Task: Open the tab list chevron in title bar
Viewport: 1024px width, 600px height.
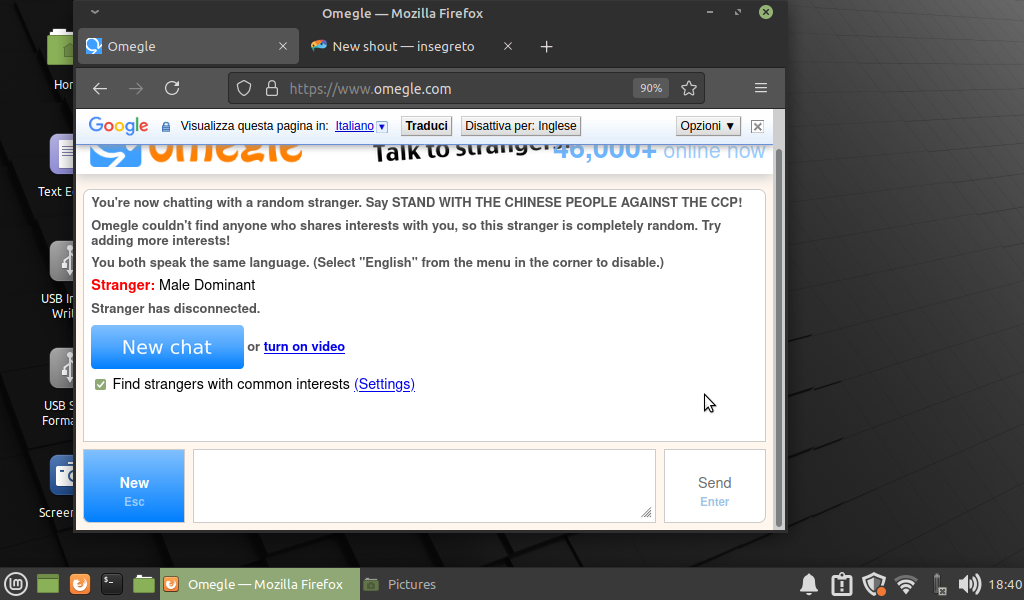Action: click(95, 12)
